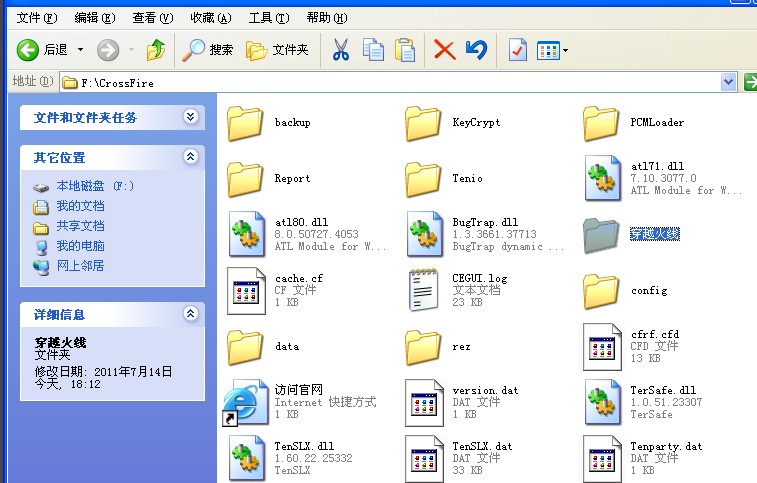Collapse the 其它位置 panel
The height and width of the screenshot is (483, 757).
(x=191, y=157)
